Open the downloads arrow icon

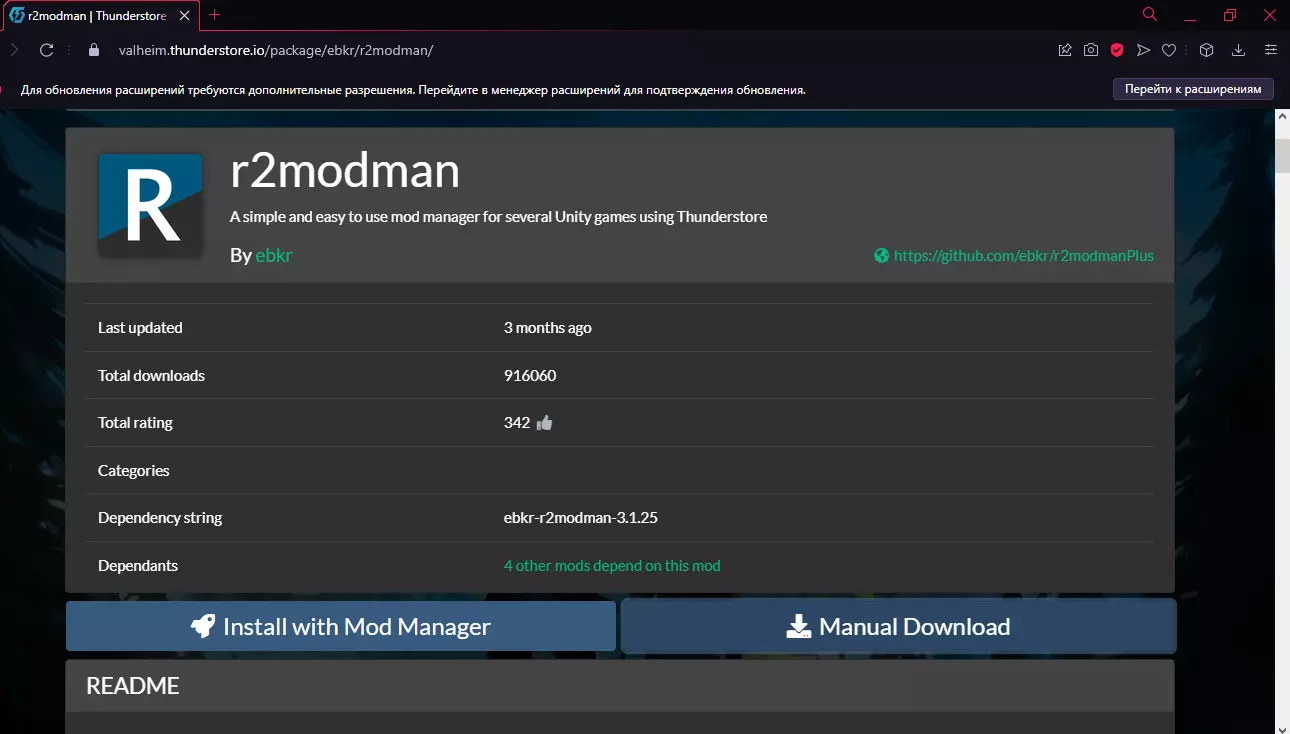pos(1238,50)
